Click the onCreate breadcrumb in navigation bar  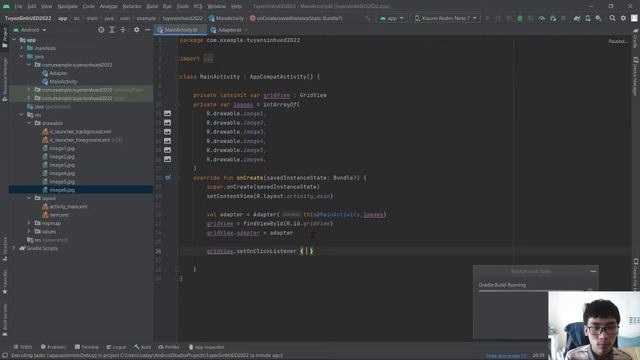(296, 18)
